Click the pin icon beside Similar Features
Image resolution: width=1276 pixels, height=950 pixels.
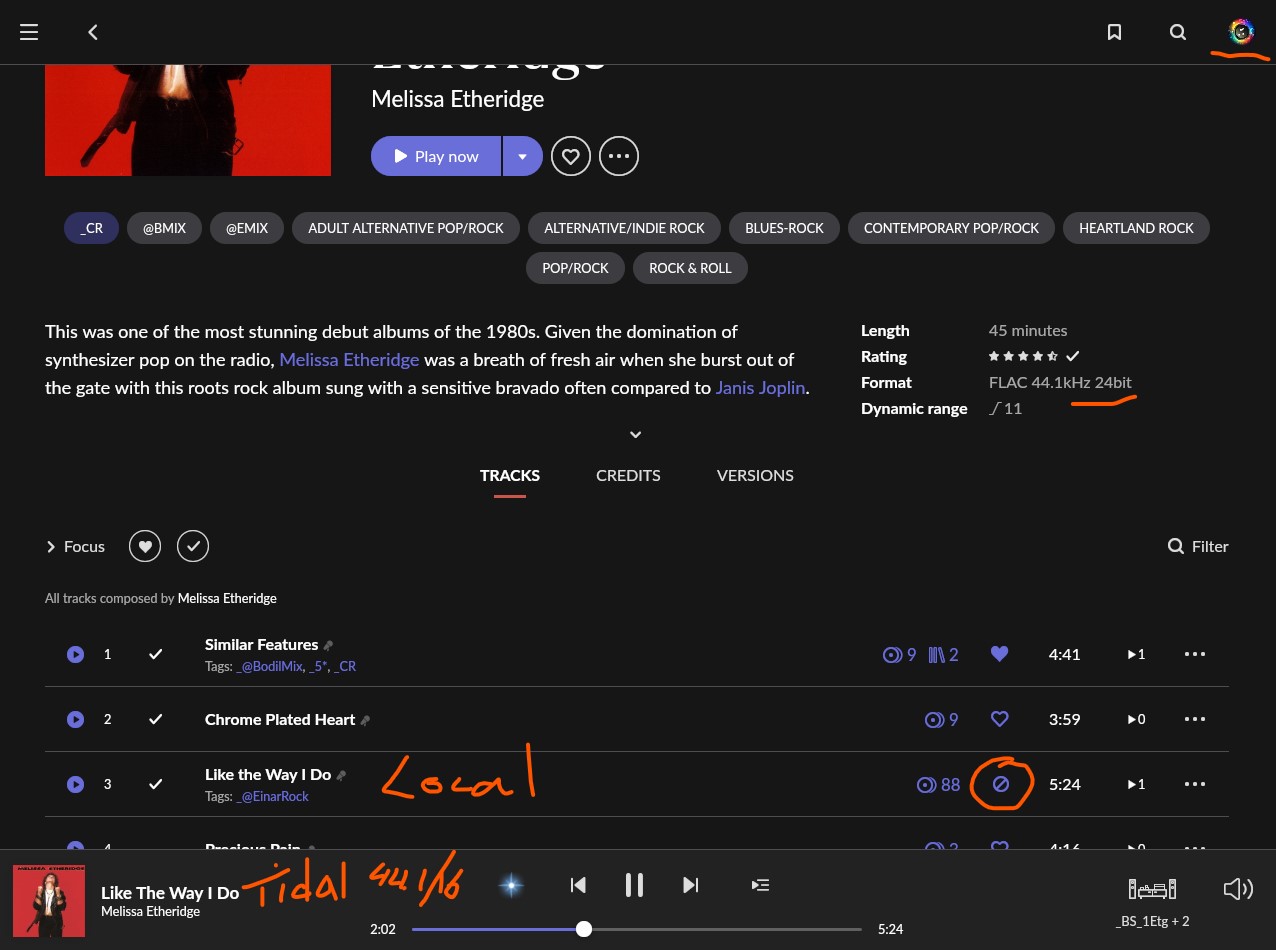pos(328,645)
